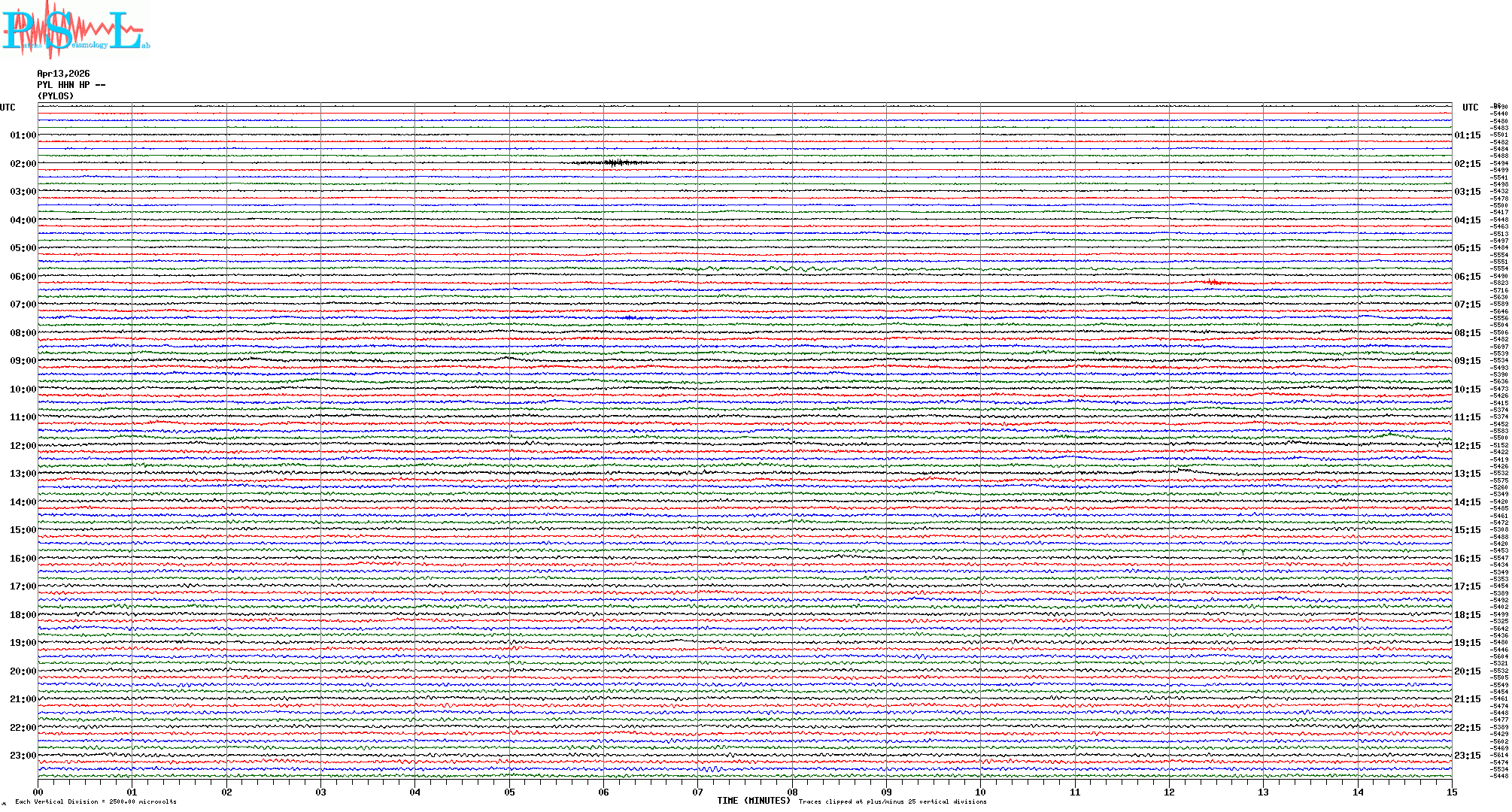
Task: Click the 09:15 time label on right axis
Action: pos(1467,361)
